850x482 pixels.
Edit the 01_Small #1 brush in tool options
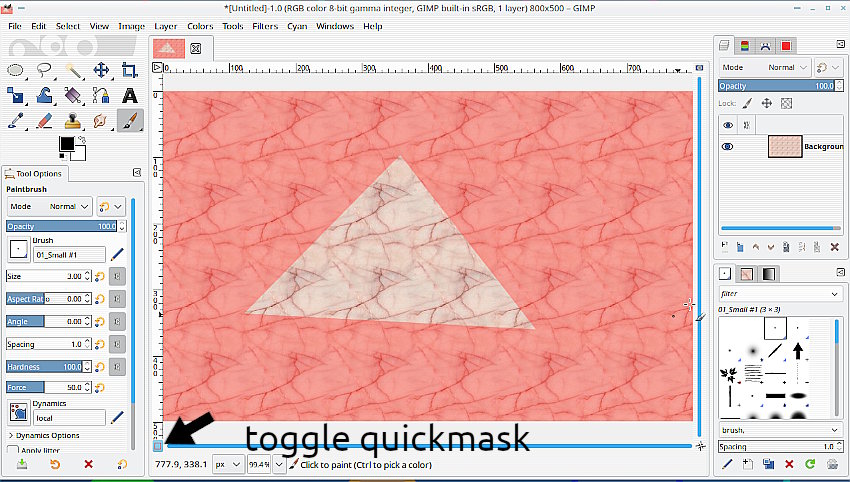(117, 254)
